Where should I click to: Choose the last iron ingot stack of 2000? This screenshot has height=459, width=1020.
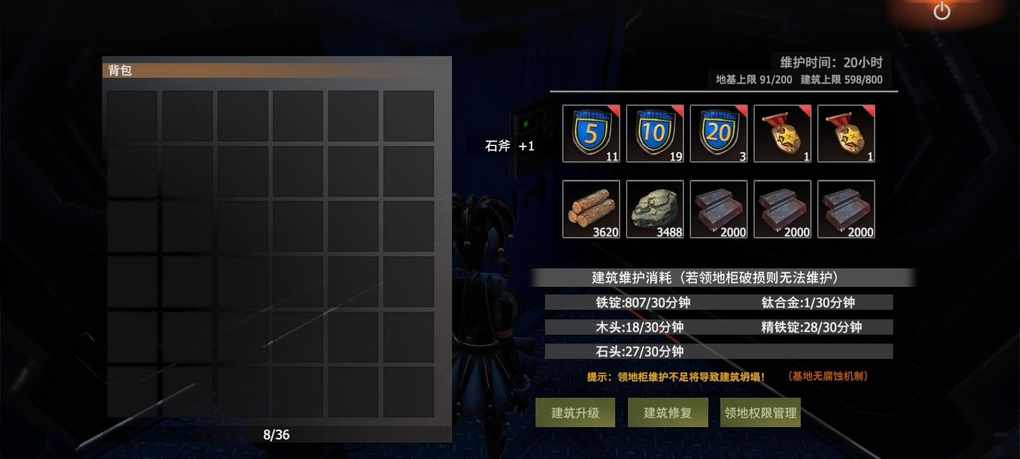coord(846,209)
